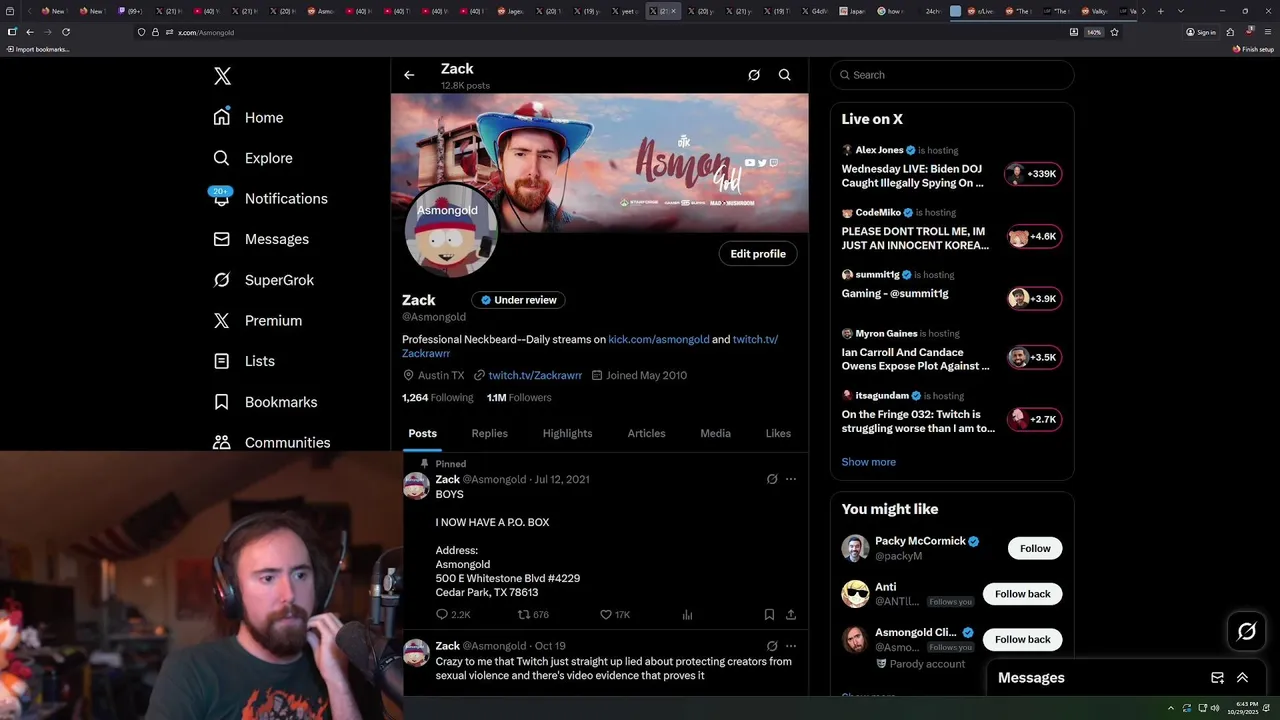
Task: Open Bookmarks from the sidebar
Action: pyautogui.click(x=265, y=402)
